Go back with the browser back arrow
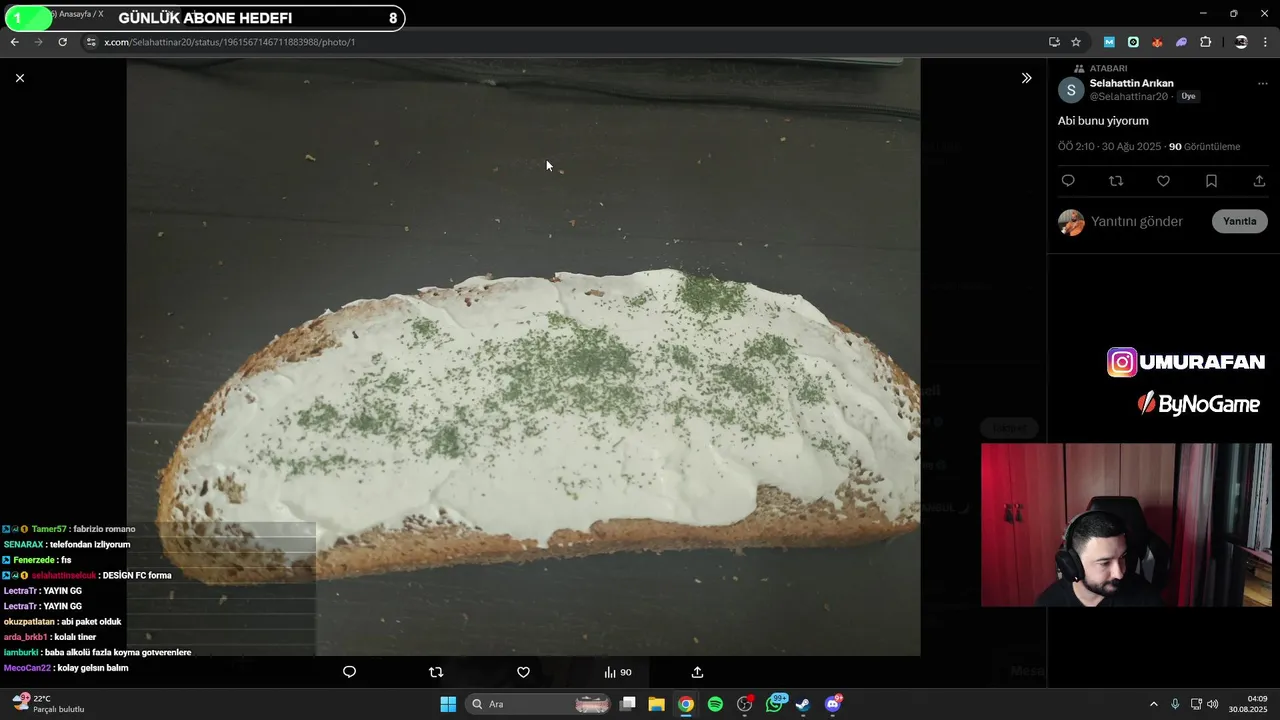 [x=14, y=42]
